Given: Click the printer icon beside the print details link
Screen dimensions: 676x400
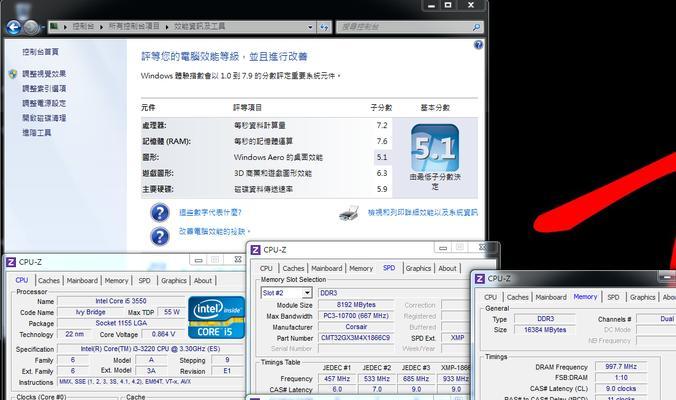Looking at the screenshot, I should tap(349, 213).
